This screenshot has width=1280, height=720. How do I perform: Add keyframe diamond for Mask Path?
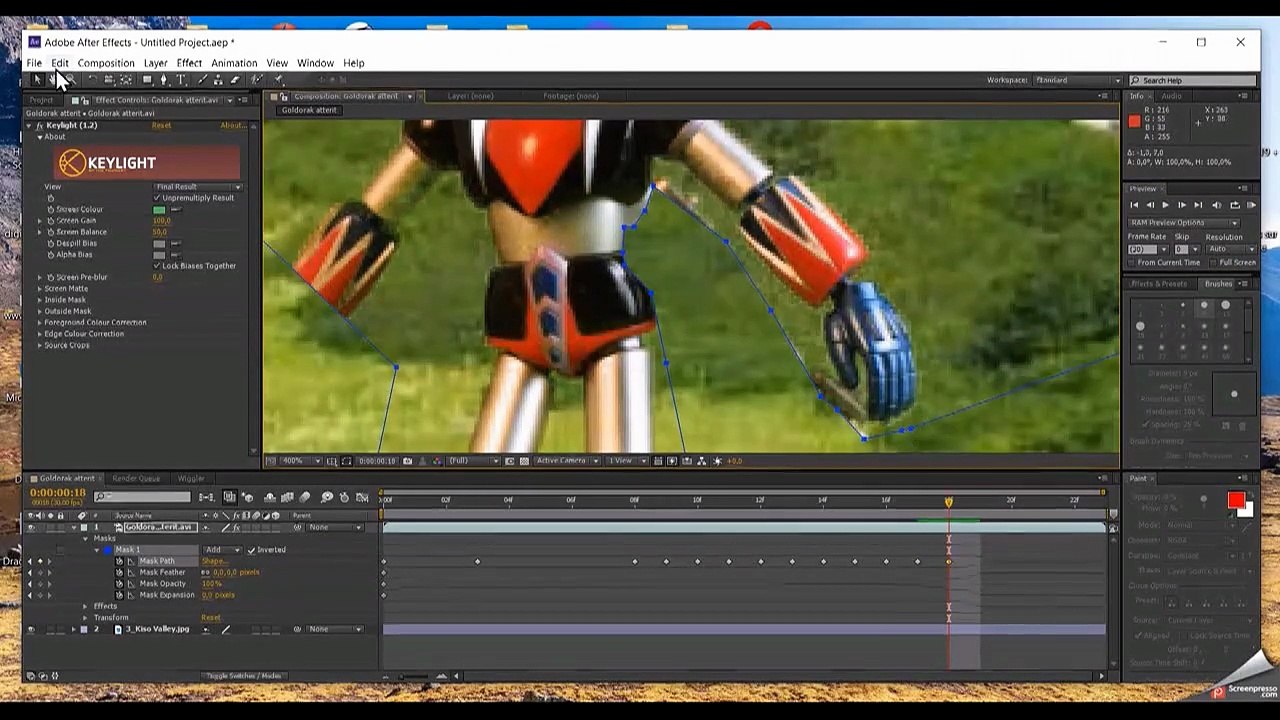pos(40,561)
